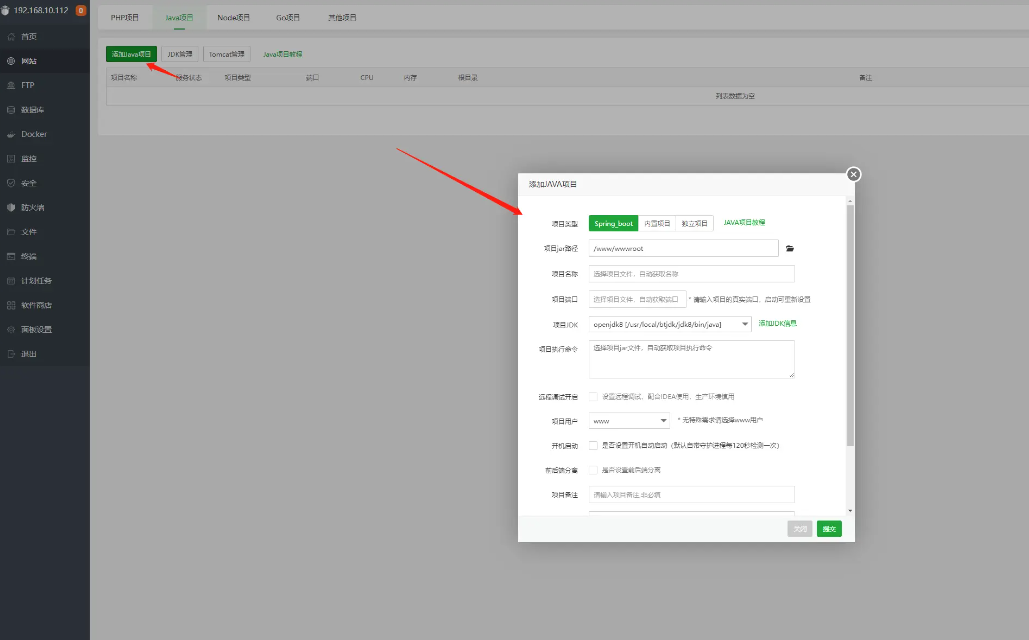The width and height of the screenshot is (1029, 640).
Task: Select the 内置项目 project type option
Action: (x=657, y=224)
